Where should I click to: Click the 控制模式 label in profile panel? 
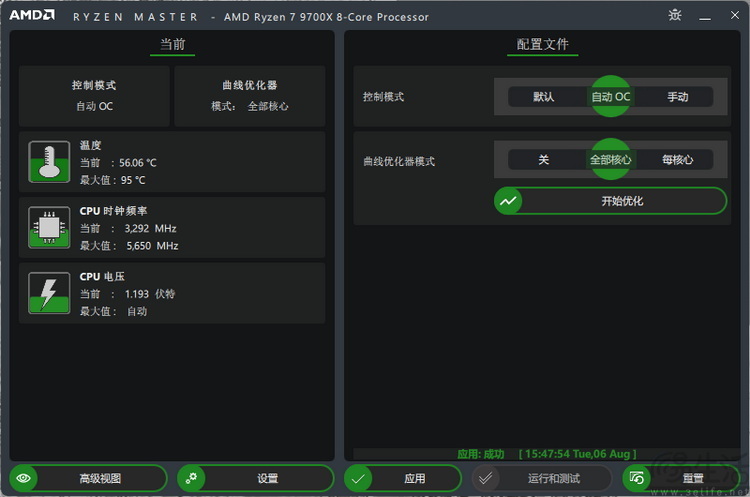tap(383, 97)
